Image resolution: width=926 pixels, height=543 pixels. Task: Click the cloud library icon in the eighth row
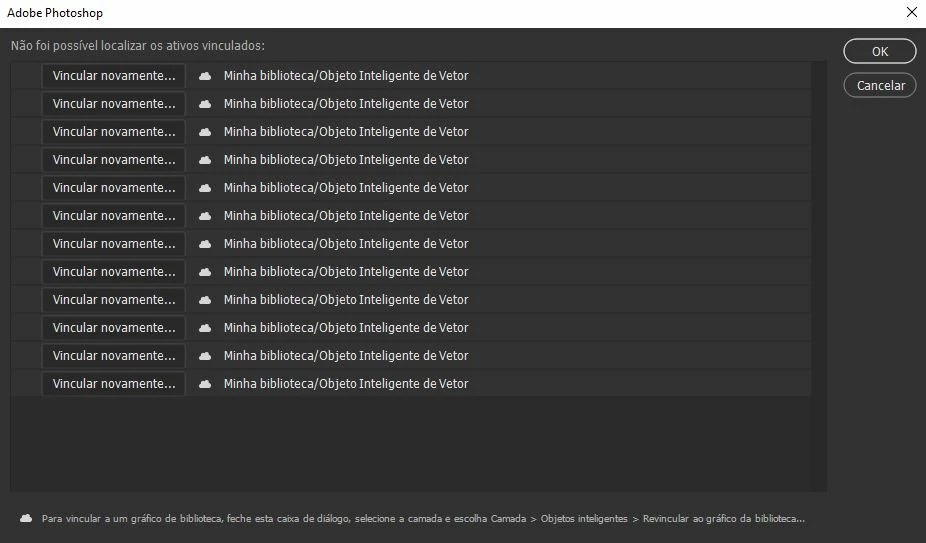(x=205, y=272)
